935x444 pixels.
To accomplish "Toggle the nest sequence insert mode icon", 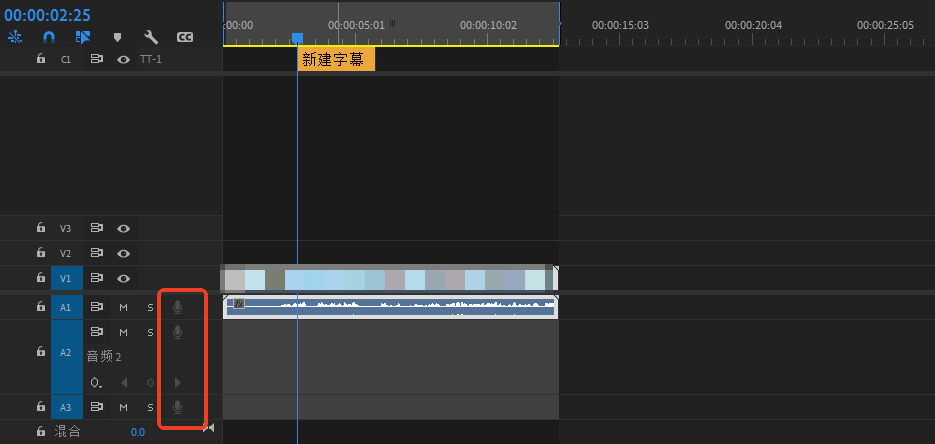I will pos(16,37).
